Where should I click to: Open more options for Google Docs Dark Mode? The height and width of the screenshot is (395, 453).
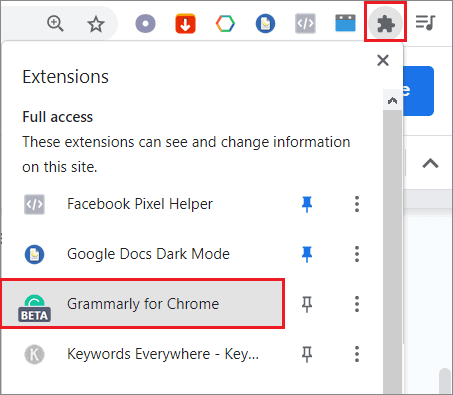point(357,254)
